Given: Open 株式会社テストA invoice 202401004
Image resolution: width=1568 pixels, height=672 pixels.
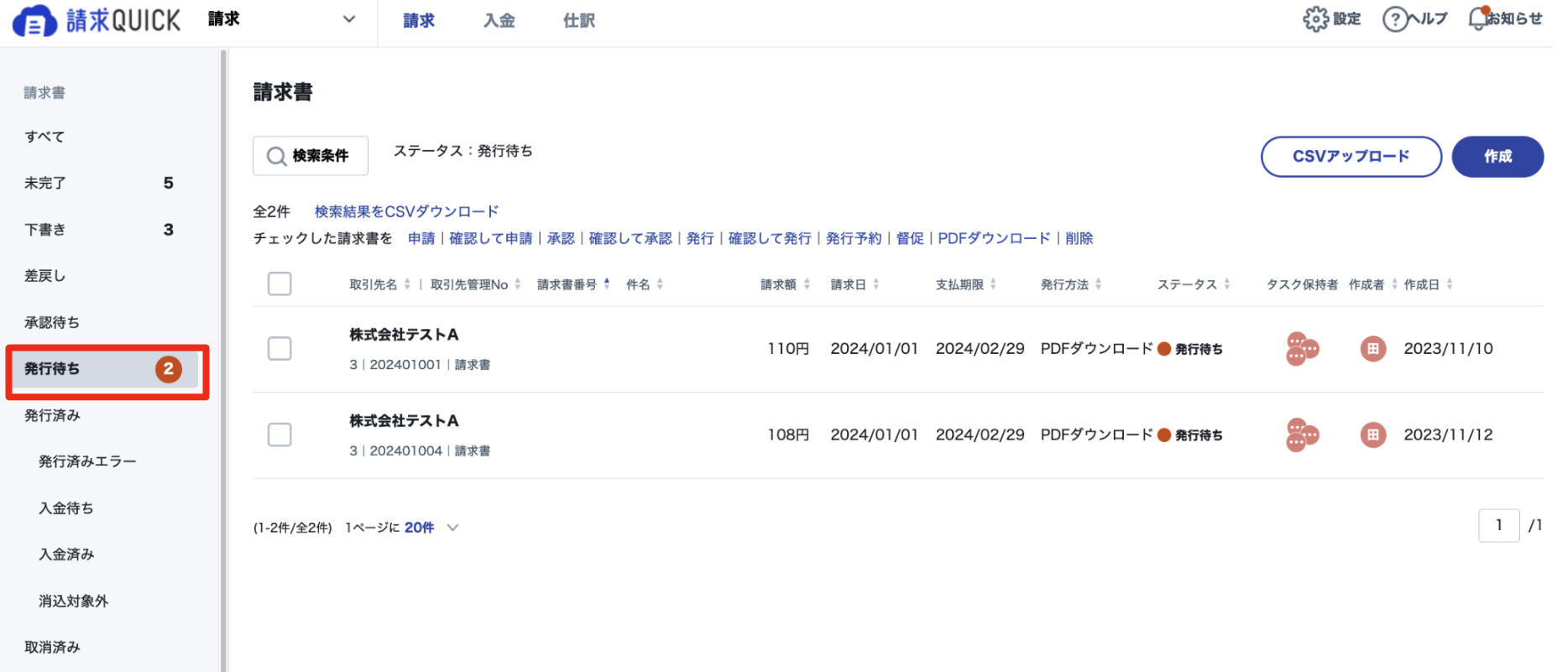Looking at the screenshot, I should pos(404,421).
